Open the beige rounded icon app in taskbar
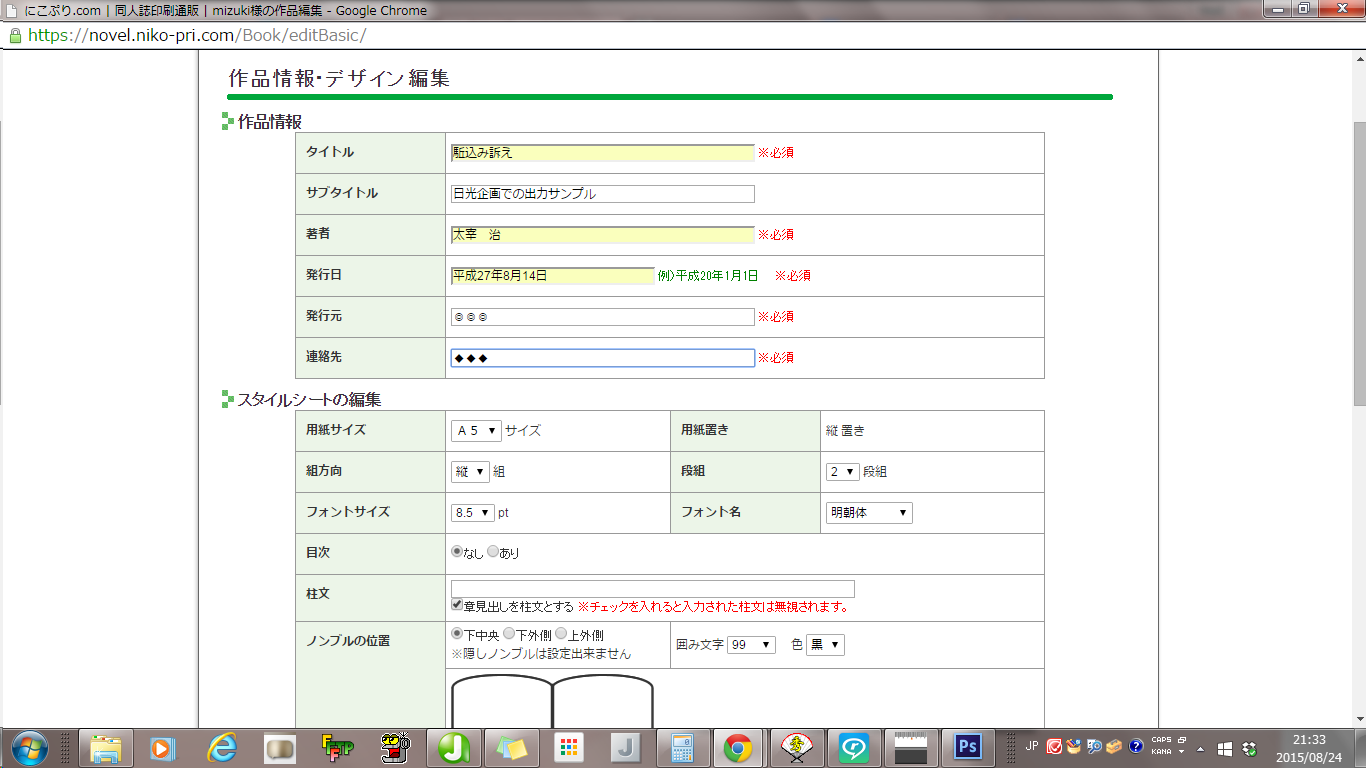Viewport: 1366px width, 768px height. (x=279, y=747)
